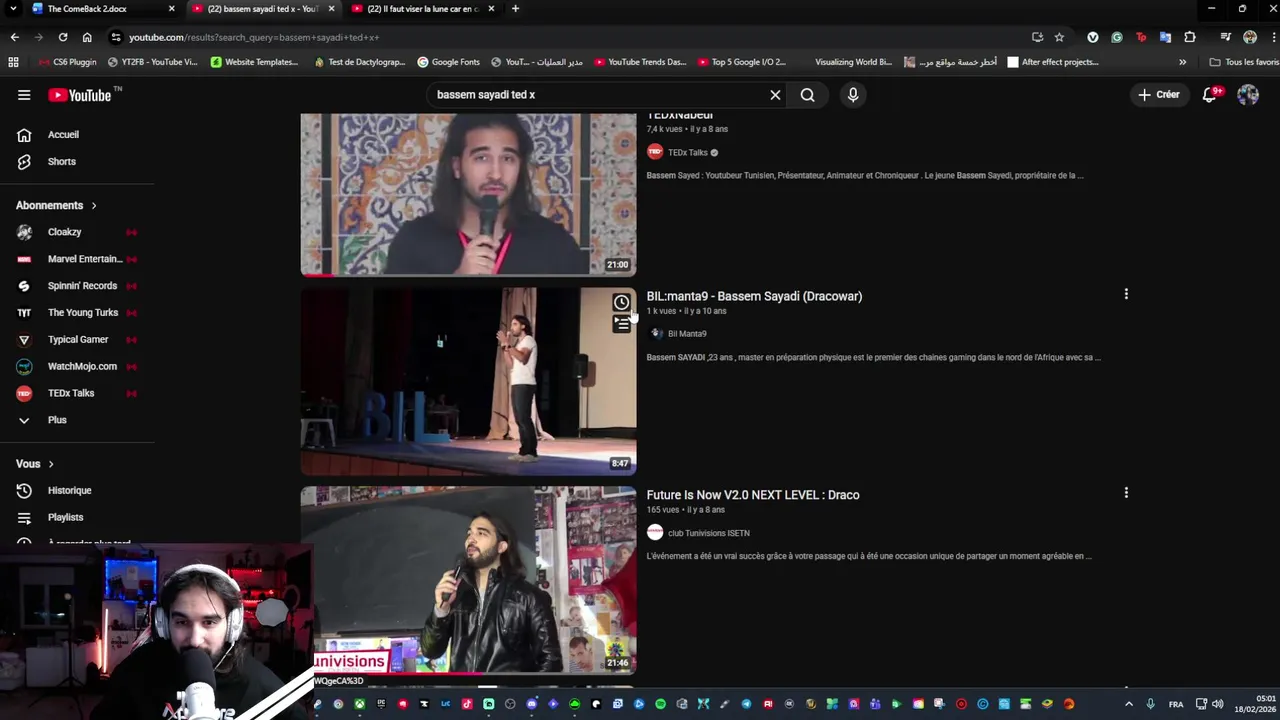The image size is (1280, 720).
Task: Visit TEDx Talks channel in first result
Action: (687, 153)
